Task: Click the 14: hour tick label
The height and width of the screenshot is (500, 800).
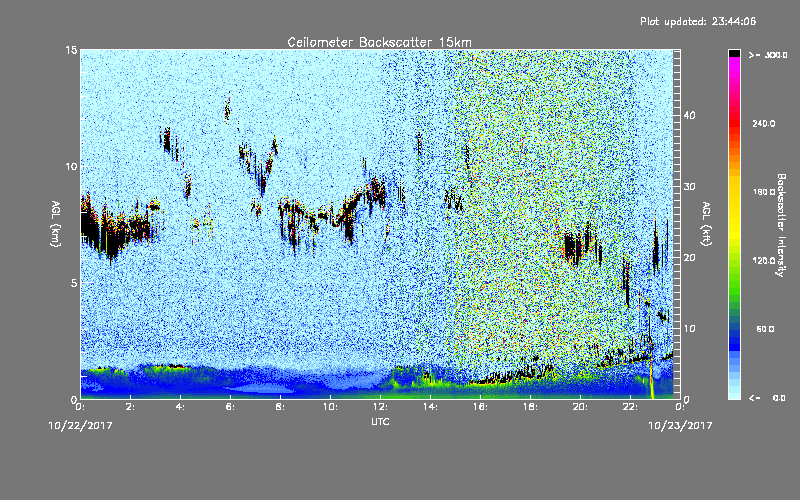Action: point(430,407)
